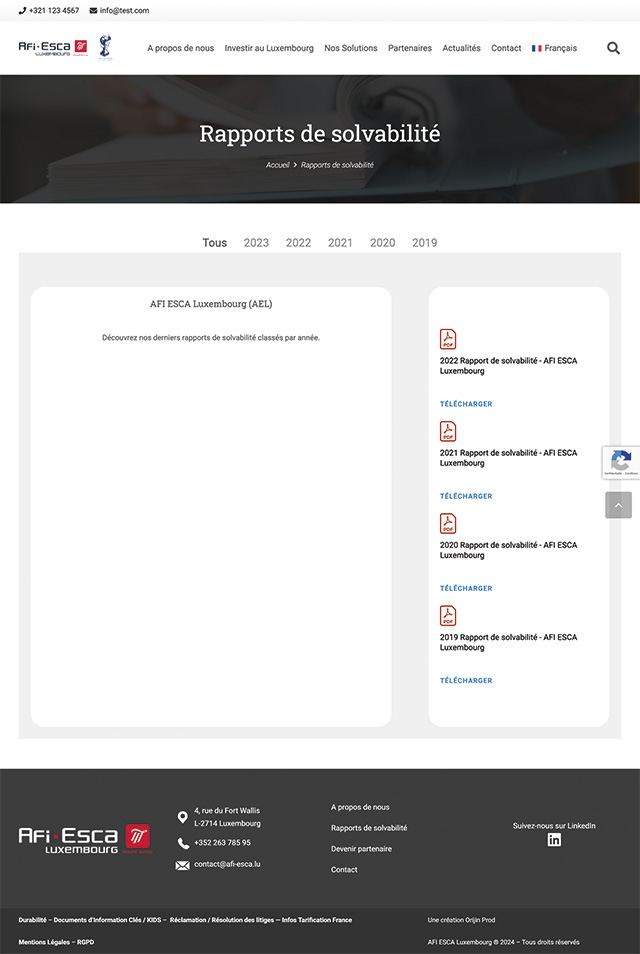Select the 2021 filter tab

[340, 243]
